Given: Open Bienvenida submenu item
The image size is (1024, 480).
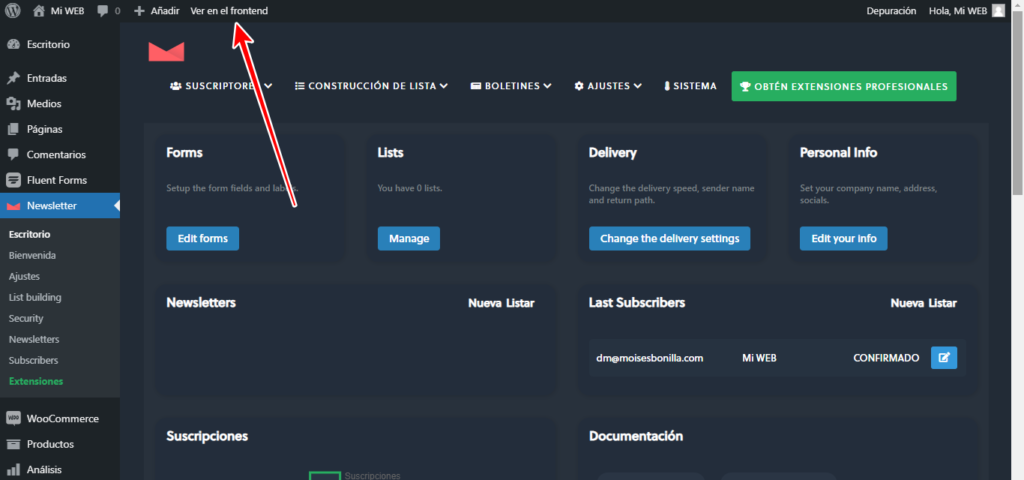Looking at the screenshot, I should pyautogui.click(x=32, y=255).
